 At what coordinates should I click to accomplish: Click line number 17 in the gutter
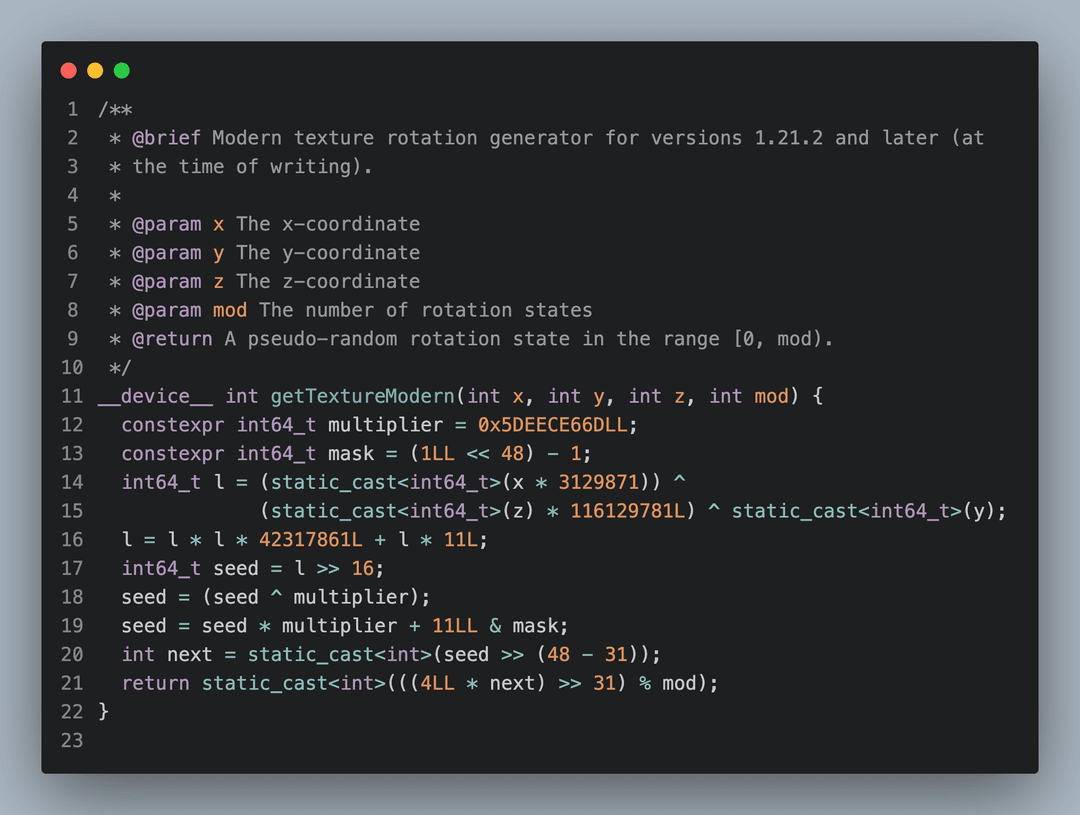pos(70,568)
